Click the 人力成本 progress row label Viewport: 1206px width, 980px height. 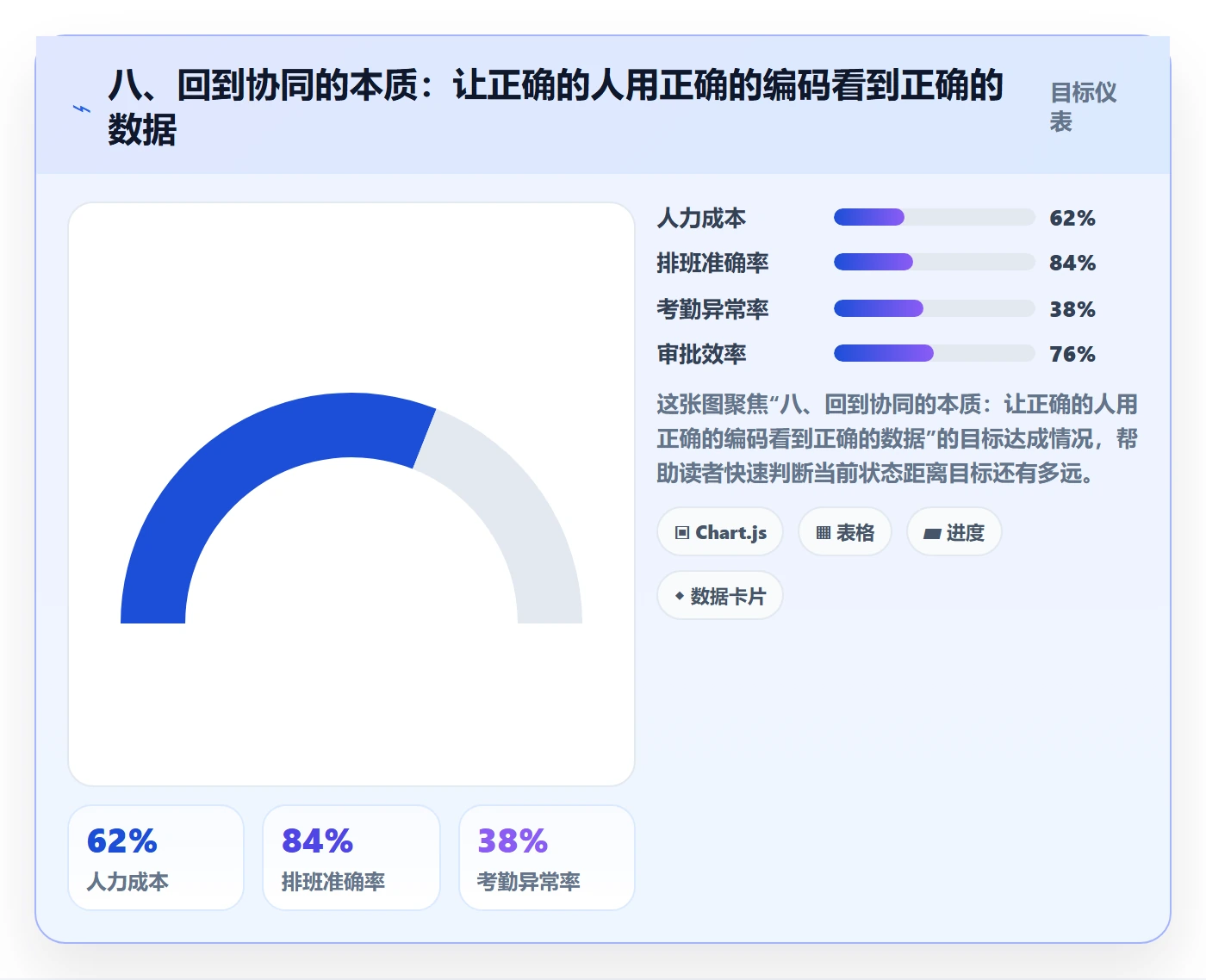pos(701,218)
